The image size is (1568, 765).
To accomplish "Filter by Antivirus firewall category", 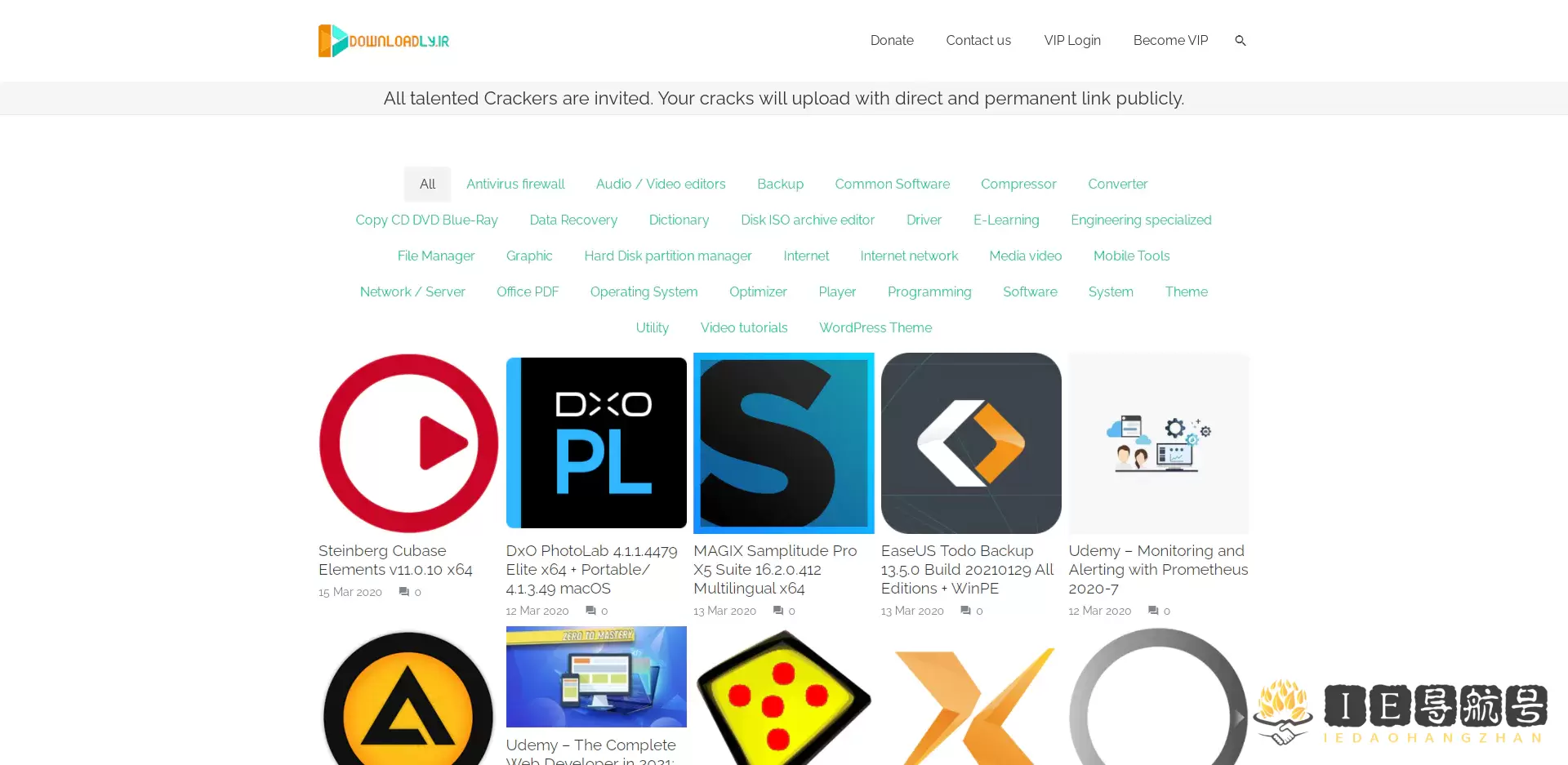I will pos(515,185).
